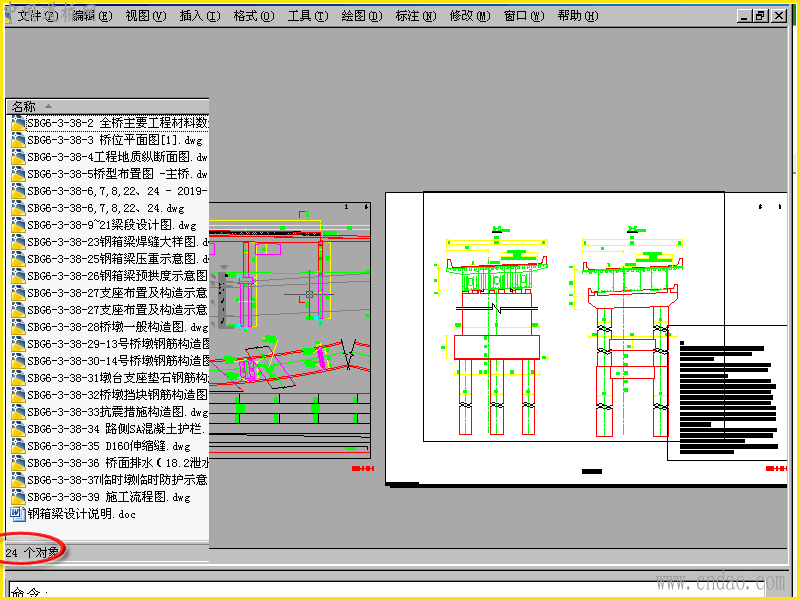The height and width of the screenshot is (600, 800).
Task: Open the 修改(M) menu
Action: point(470,16)
